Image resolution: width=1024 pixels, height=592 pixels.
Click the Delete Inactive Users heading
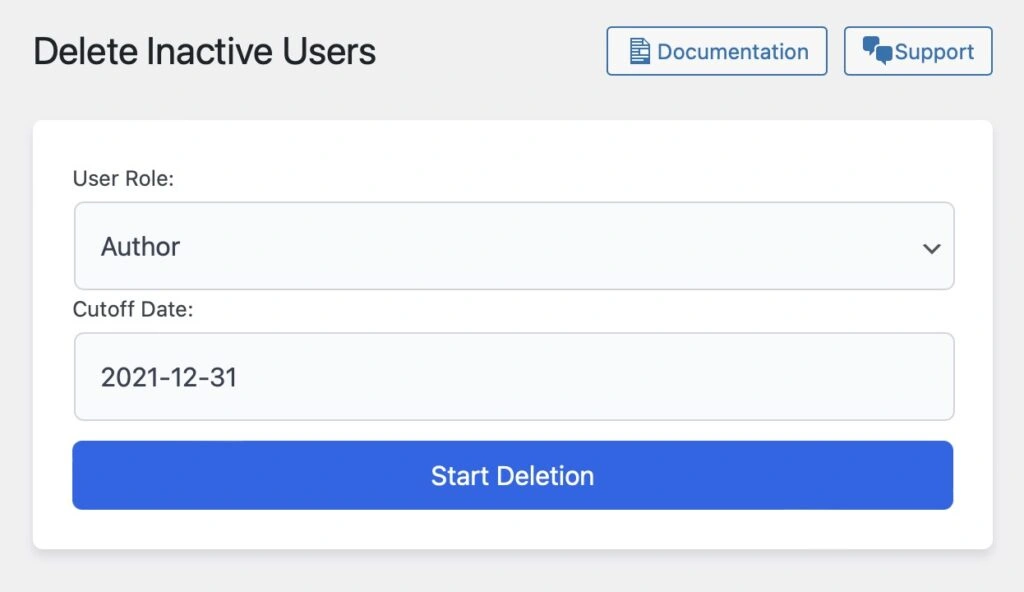(x=204, y=51)
